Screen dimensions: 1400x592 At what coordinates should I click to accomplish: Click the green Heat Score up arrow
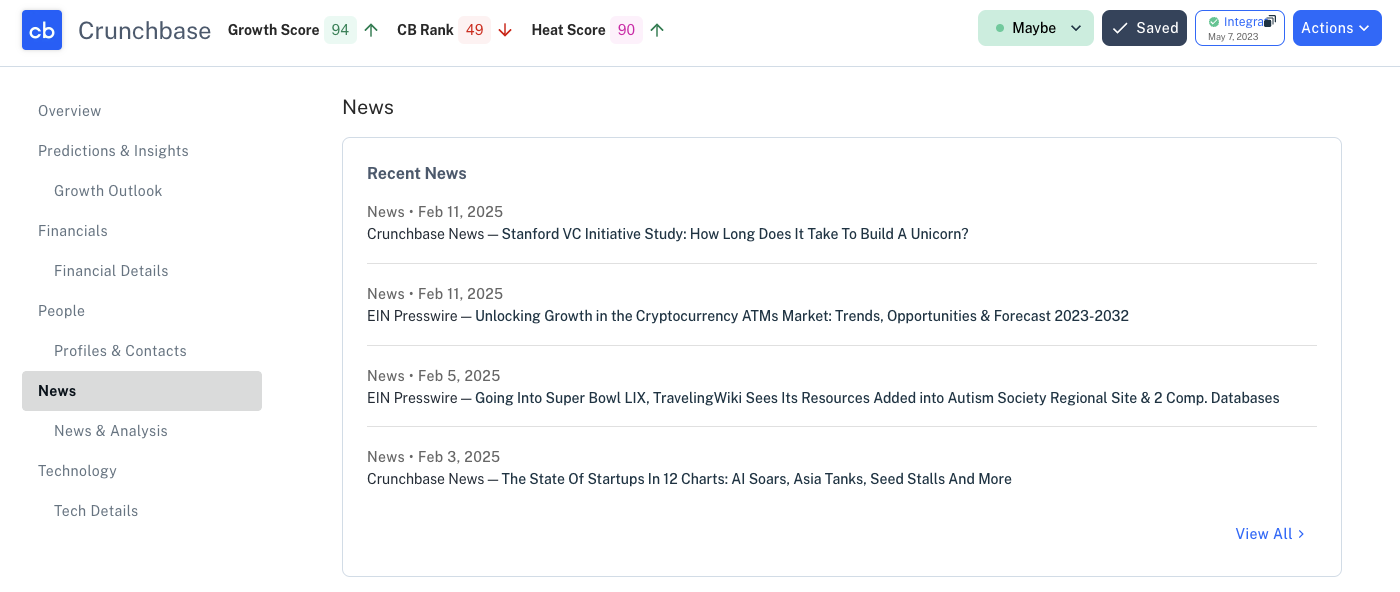[657, 30]
